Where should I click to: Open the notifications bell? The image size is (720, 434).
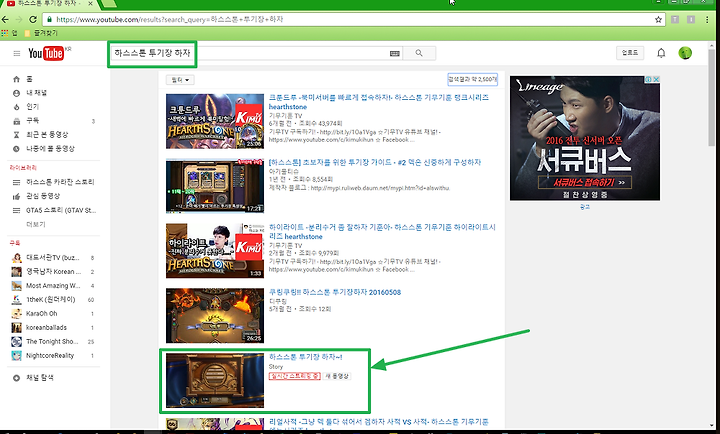tap(661, 53)
